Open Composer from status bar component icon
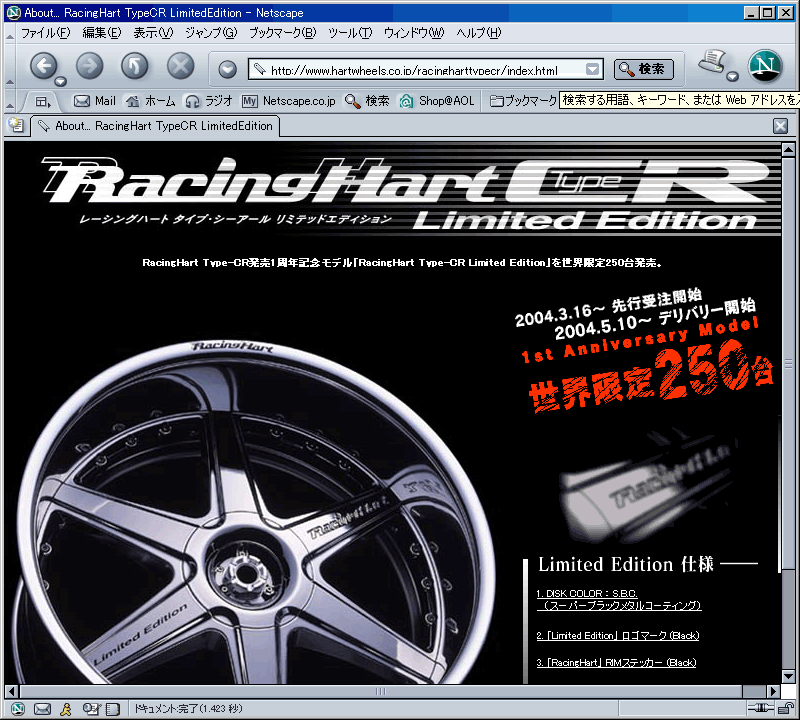 click(91, 709)
